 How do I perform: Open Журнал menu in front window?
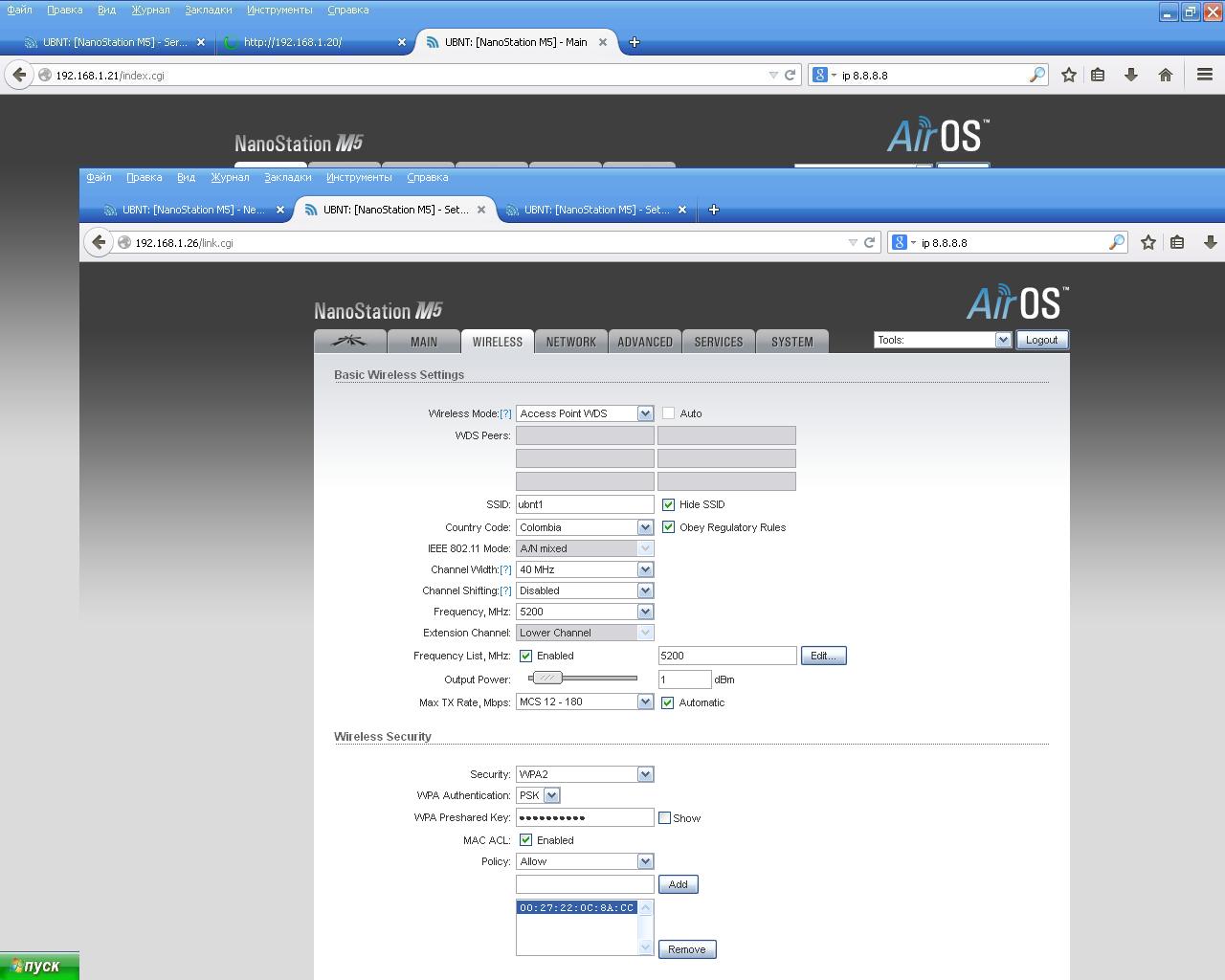pyautogui.click(x=230, y=177)
